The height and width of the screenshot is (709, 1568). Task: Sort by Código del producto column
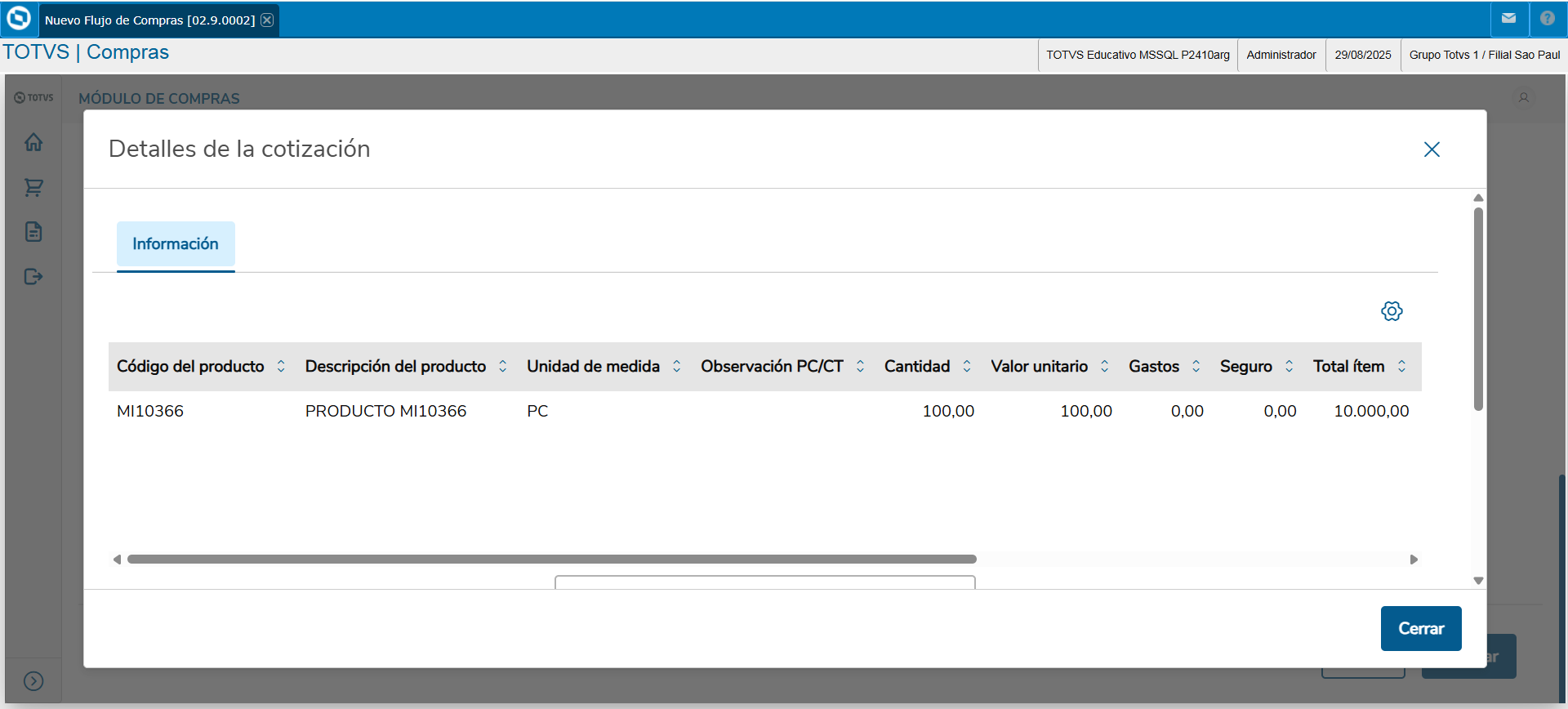[281, 367]
